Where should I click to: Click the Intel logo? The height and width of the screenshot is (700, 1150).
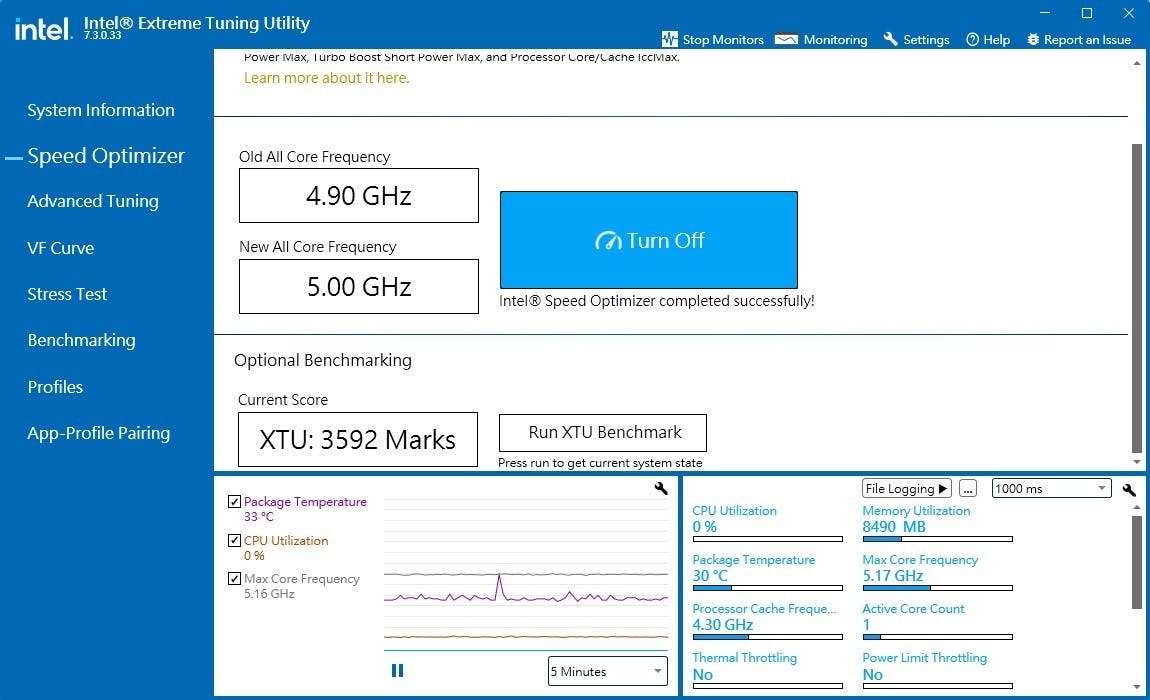(43, 29)
